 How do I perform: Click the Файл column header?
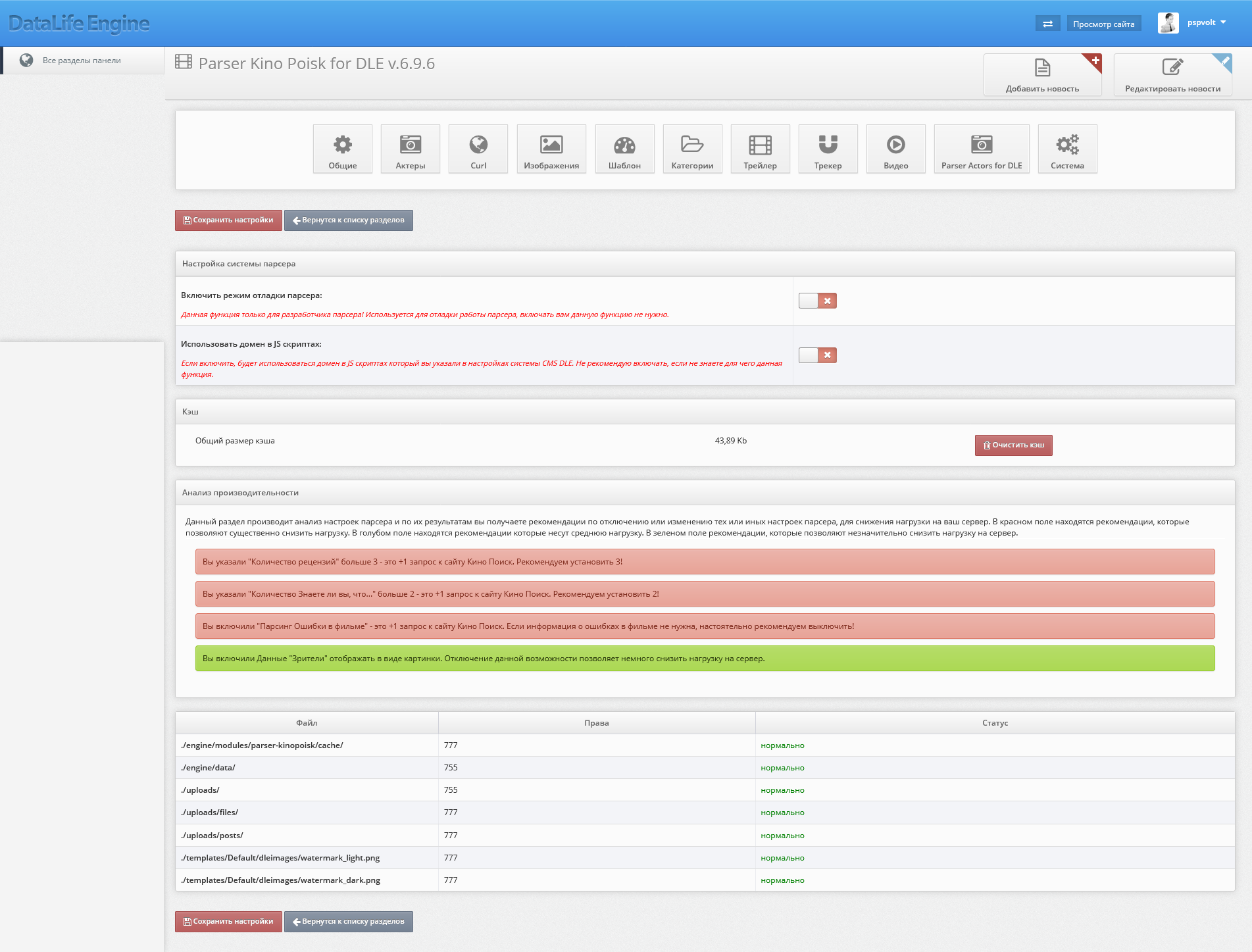pyautogui.click(x=307, y=723)
